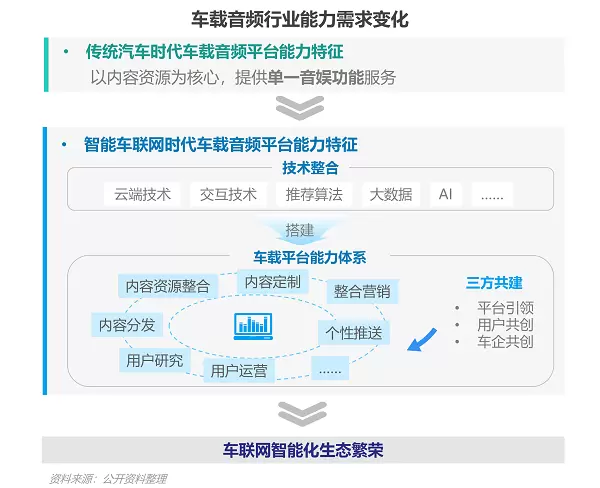Select the 交互技术 box

(228, 194)
